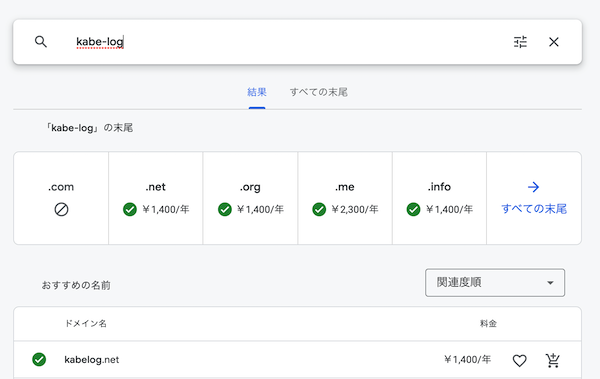Open the すべての末尾 arrow link
This screenshot has height=379, width=600.
click(x=534, y=198)
